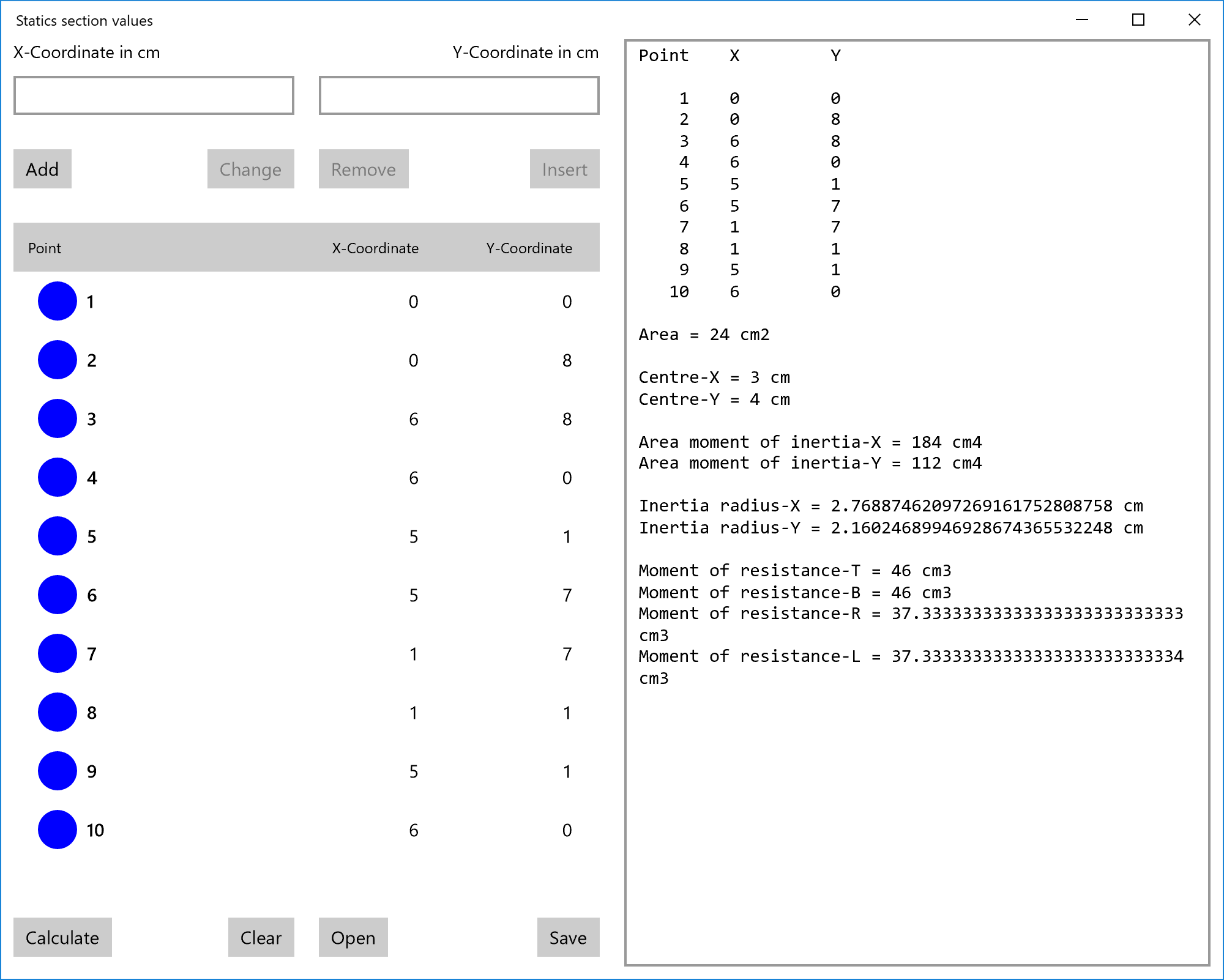
Task: Click the Y-Coordinate column header
Action: tap(529, 248)
